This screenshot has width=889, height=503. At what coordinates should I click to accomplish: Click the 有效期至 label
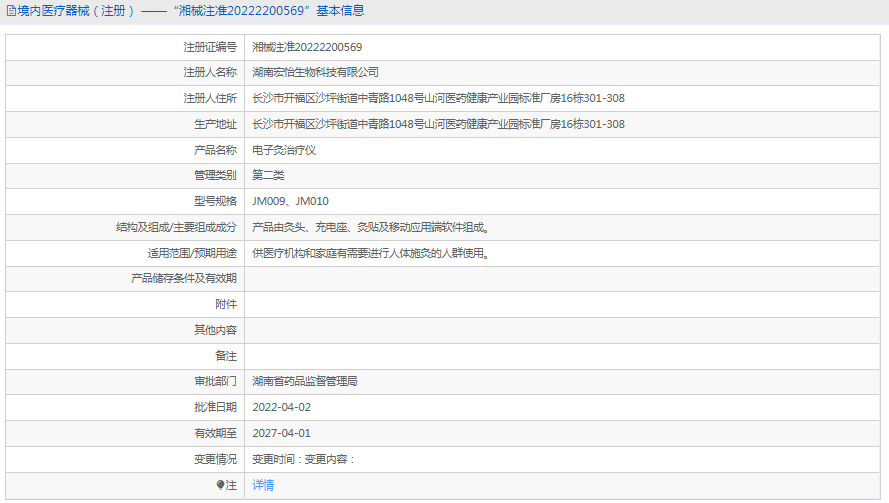(x=215, y=433)
